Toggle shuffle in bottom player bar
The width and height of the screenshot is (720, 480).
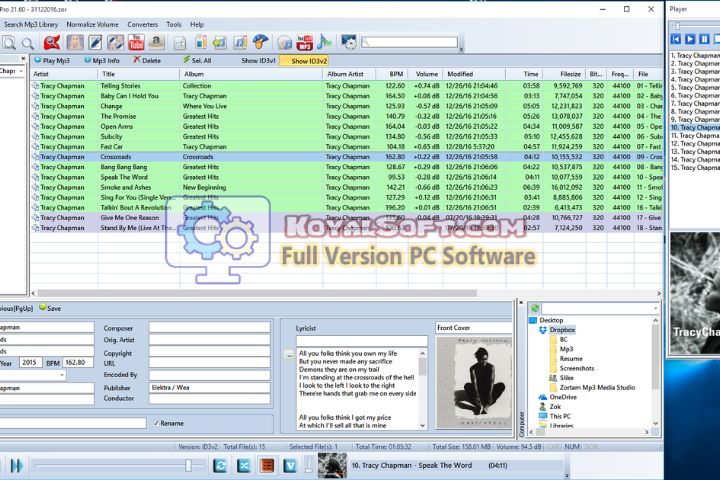pos(243,466)
